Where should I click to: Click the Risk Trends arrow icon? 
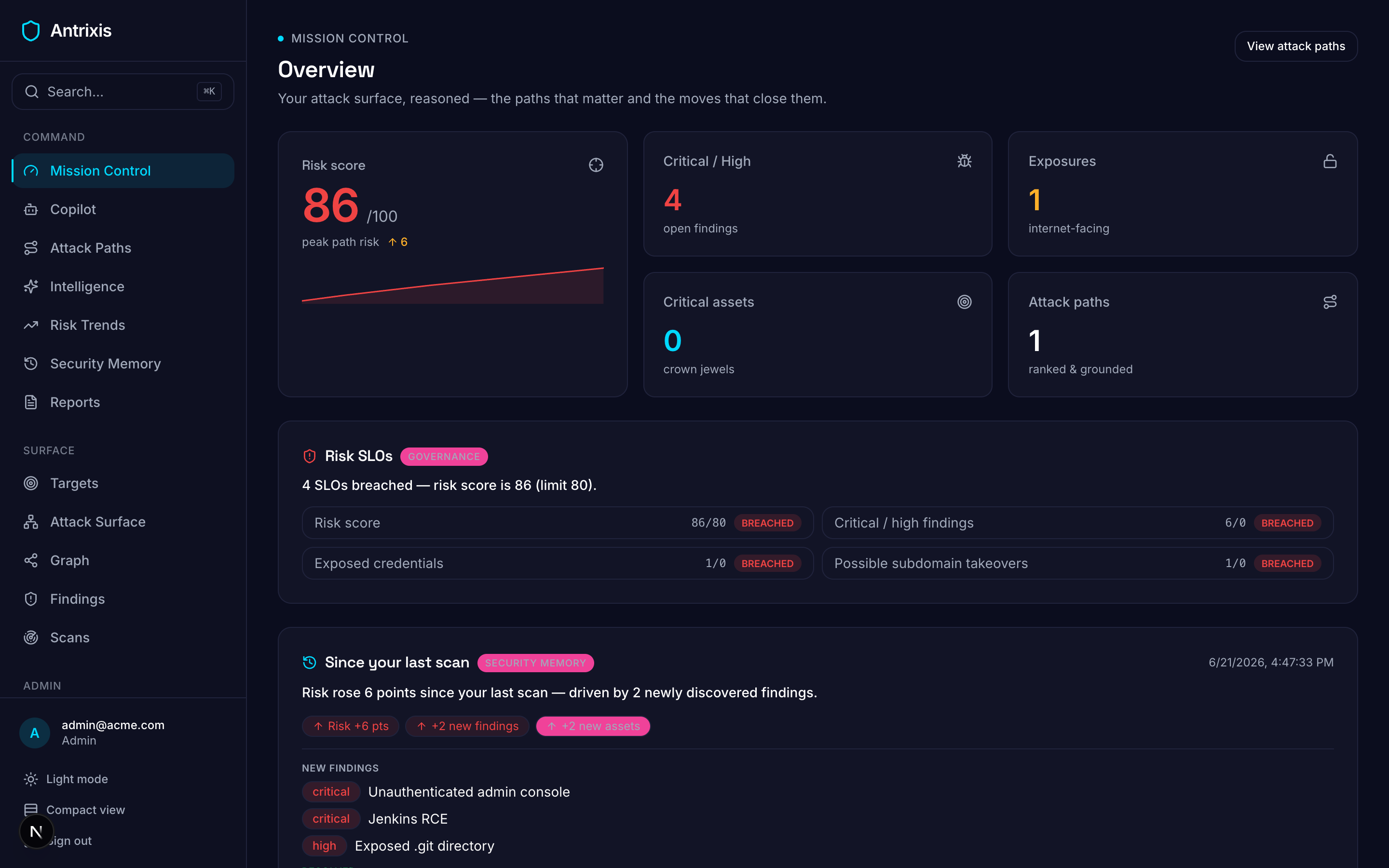pyautogui.click(x=31, y=325)
